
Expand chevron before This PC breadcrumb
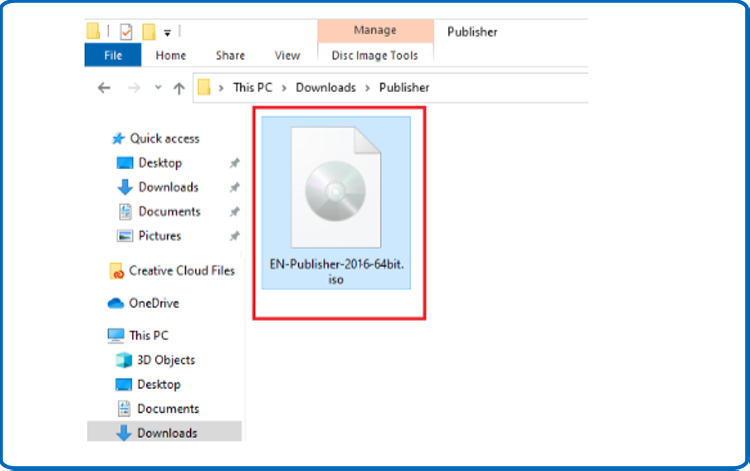point(221,88)
